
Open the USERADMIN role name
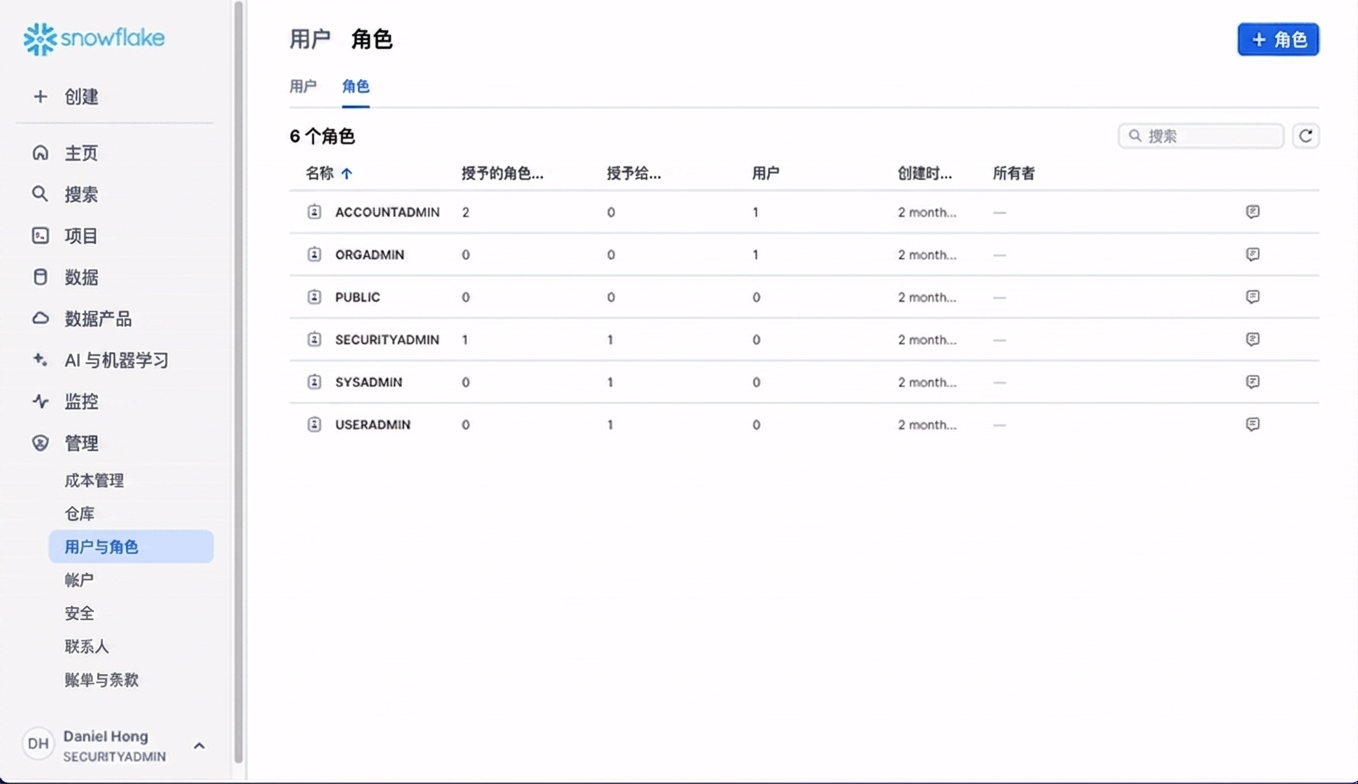pyautogui.click(x=373, y=425)
